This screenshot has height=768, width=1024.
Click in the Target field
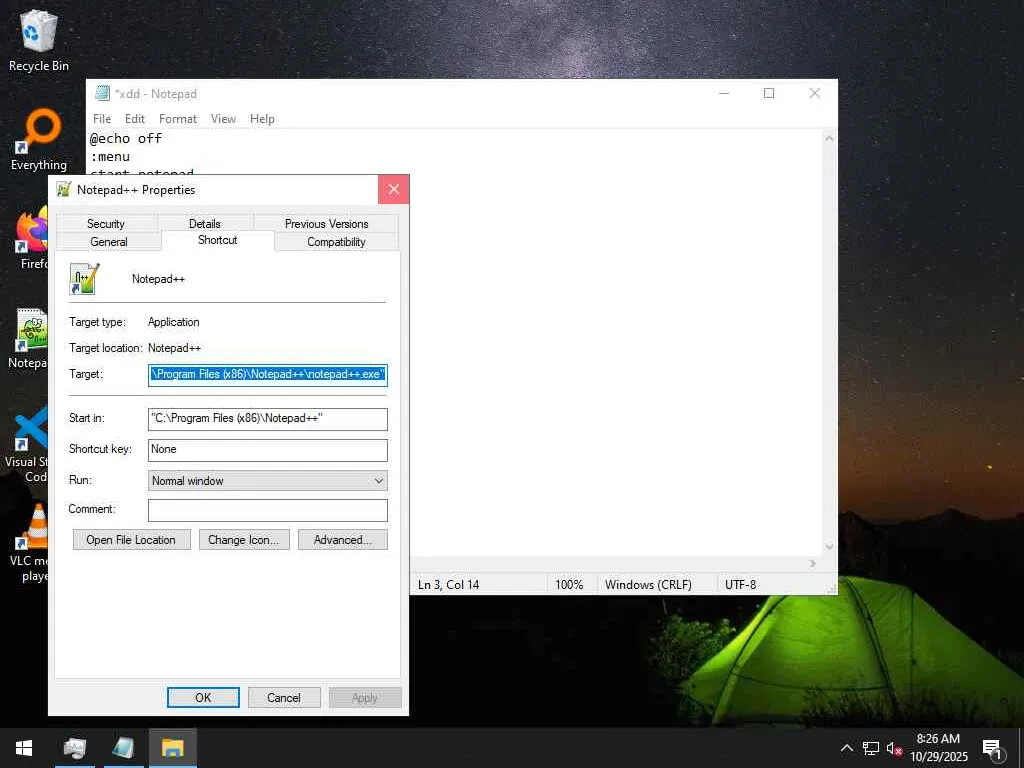point(268,375)
